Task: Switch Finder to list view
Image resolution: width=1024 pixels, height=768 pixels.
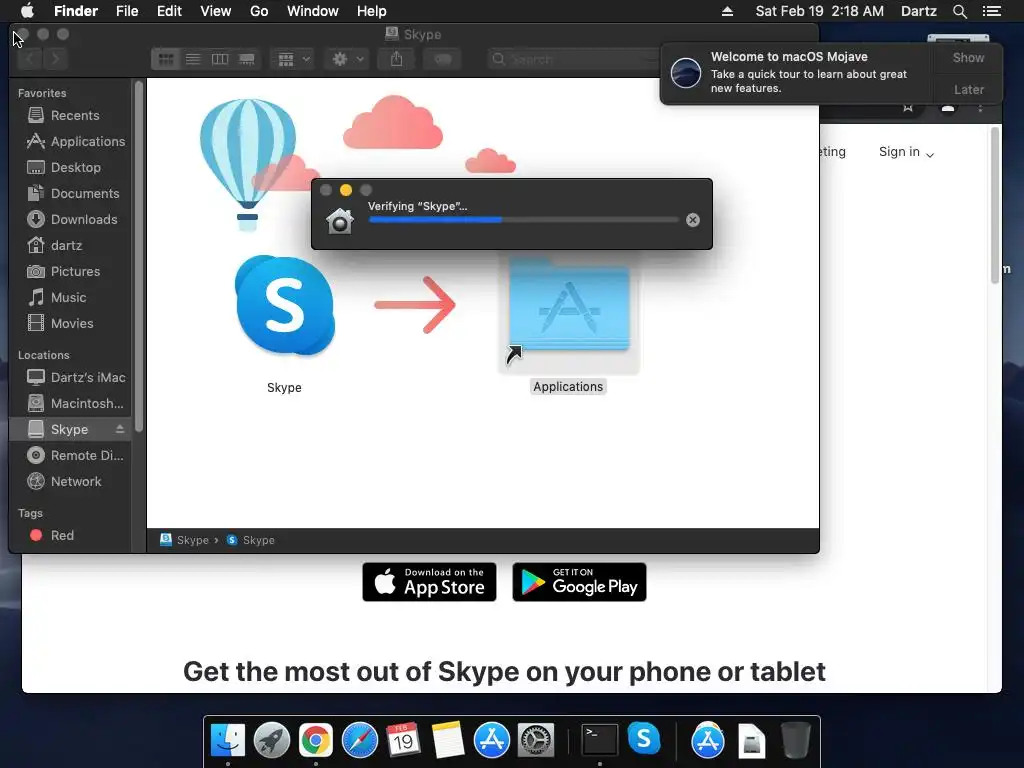Action: 193,59
